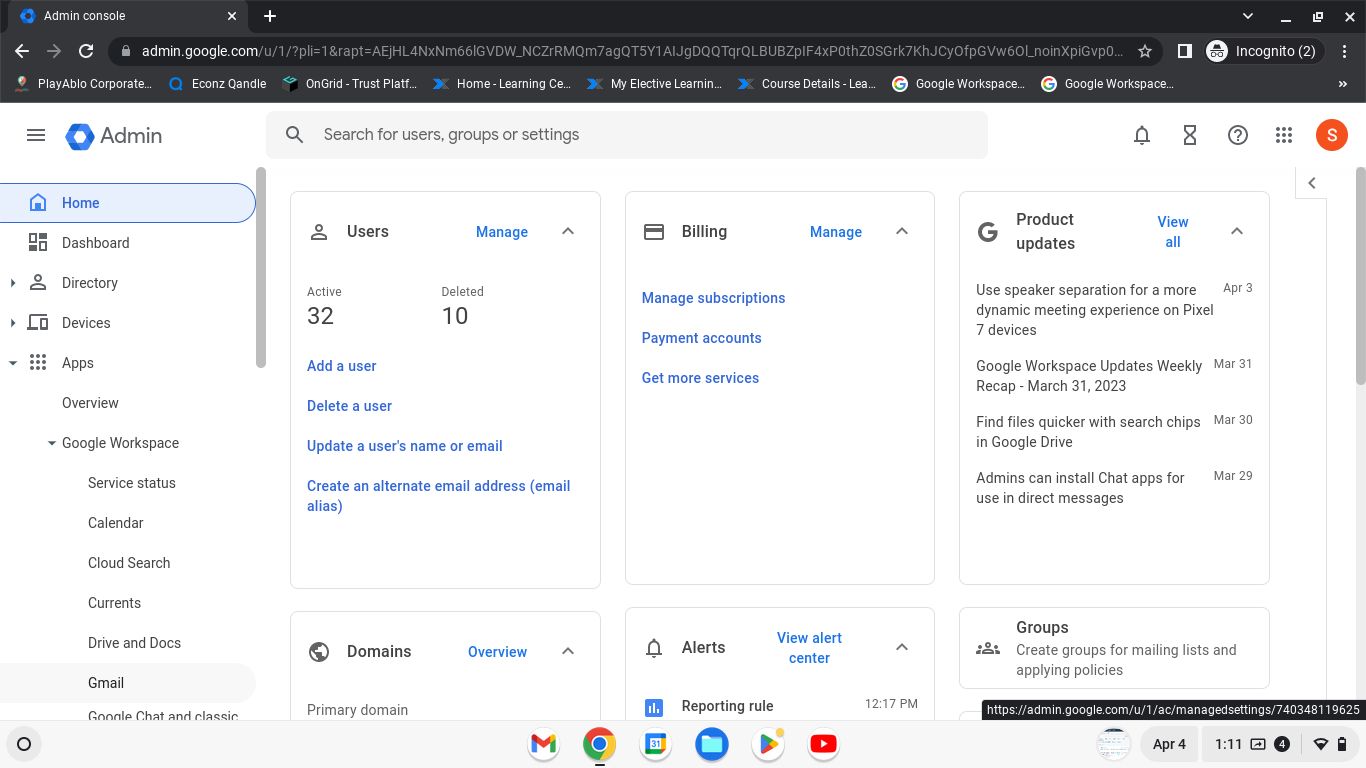This screenshot has height=768, width=1366.
Task: Open the help question mark icon
Action: click(x=1238, y=135)
